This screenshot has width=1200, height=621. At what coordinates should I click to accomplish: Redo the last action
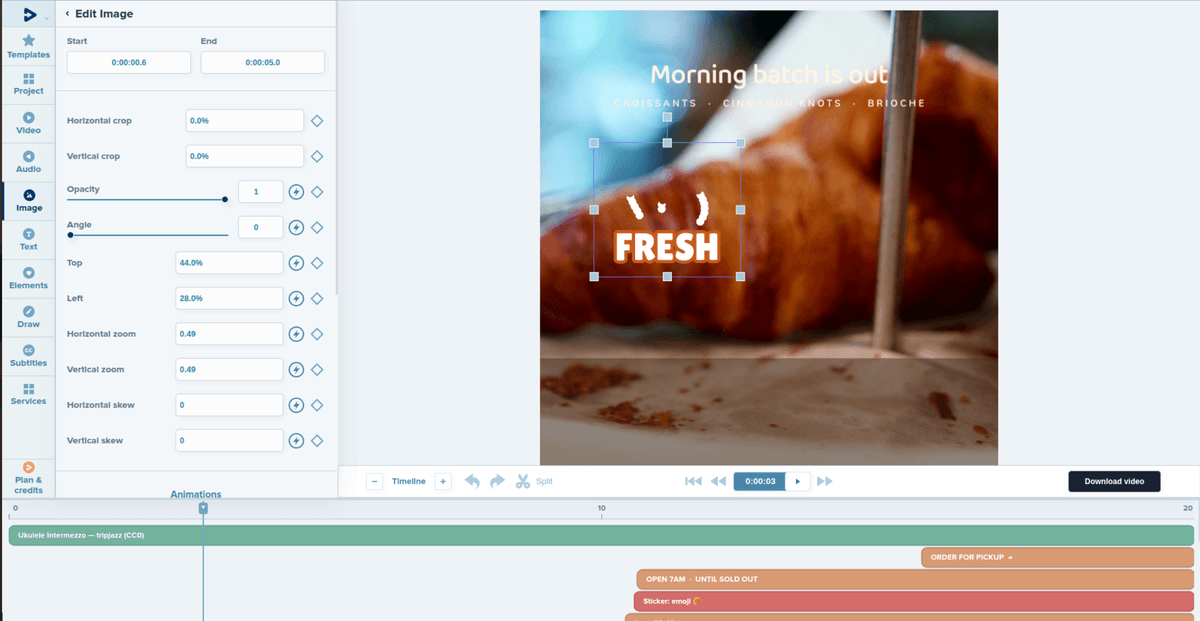[x=497, y=481]
